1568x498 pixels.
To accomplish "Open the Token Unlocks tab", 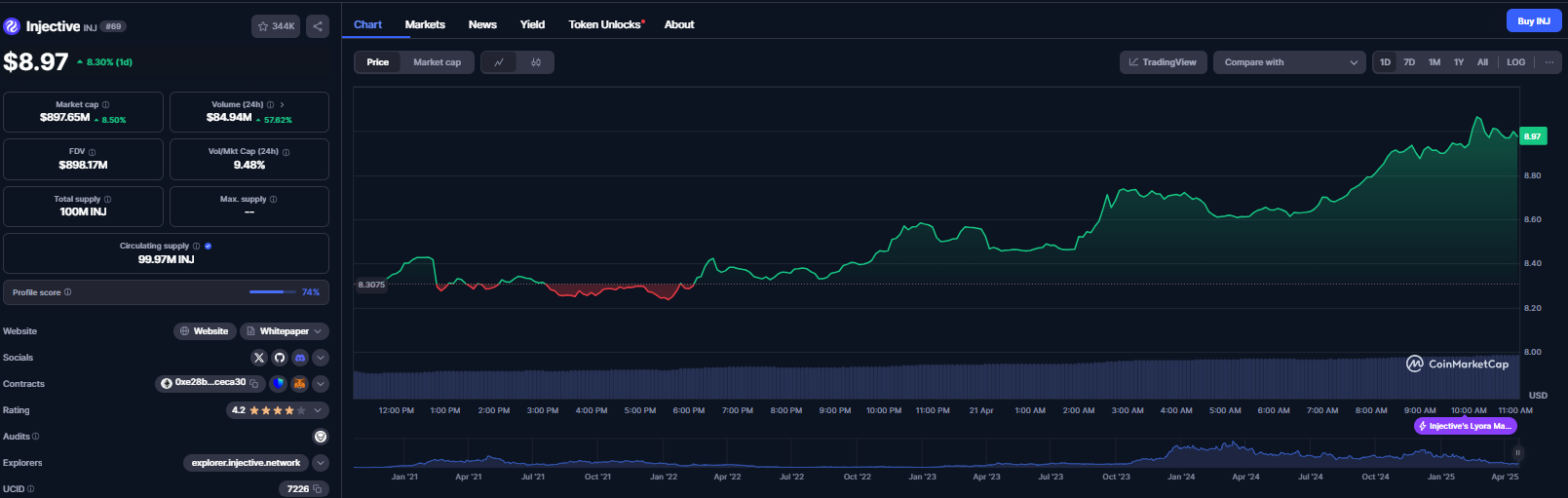I will pyautogui.click(x=605, y=24).
